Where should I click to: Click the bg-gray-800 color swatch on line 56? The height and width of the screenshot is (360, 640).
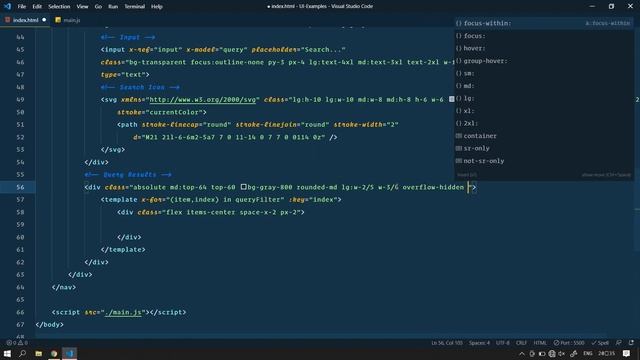tap(243, 187)
